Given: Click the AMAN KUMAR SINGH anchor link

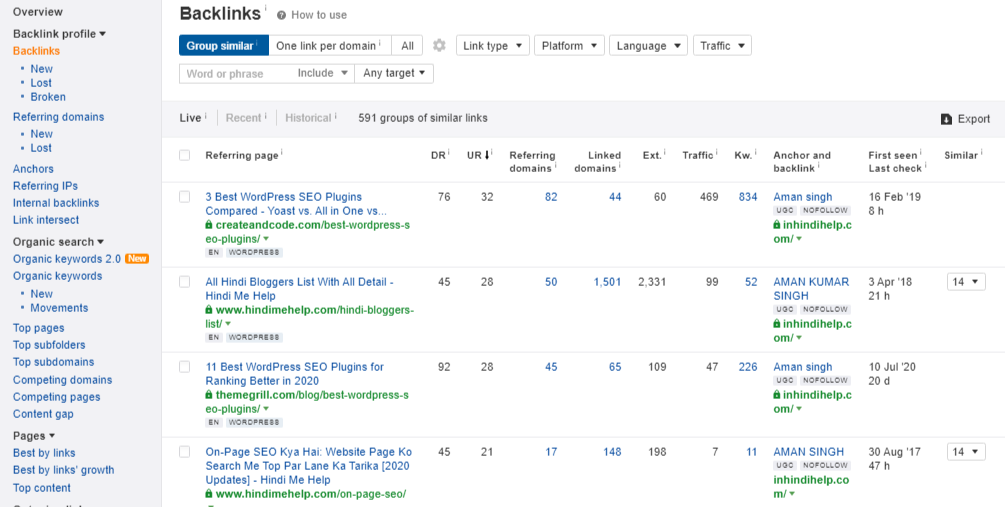Looking at the screenshot, I should (811, 288).
